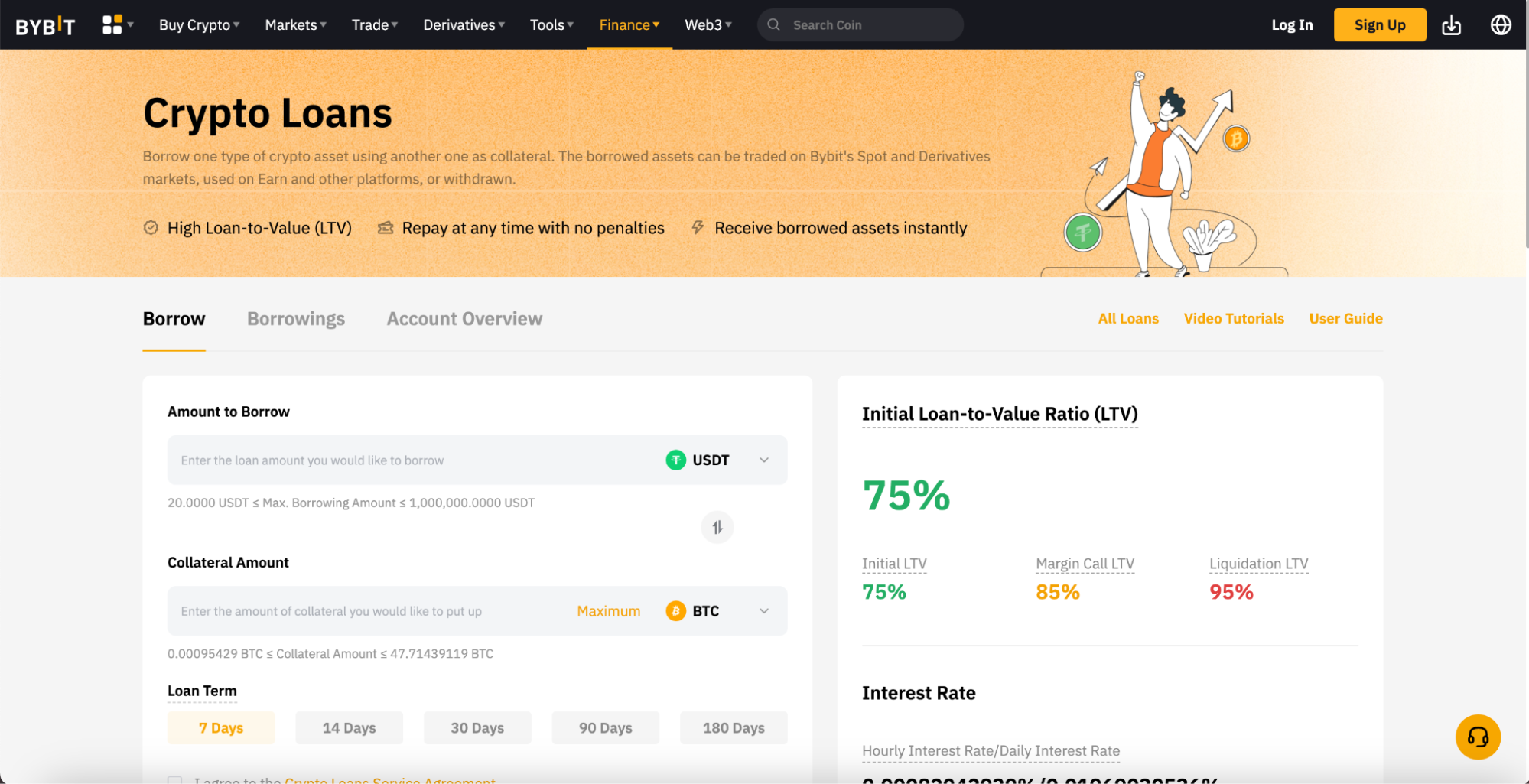Click the Sign Up button

click(x=1379, y=24)
